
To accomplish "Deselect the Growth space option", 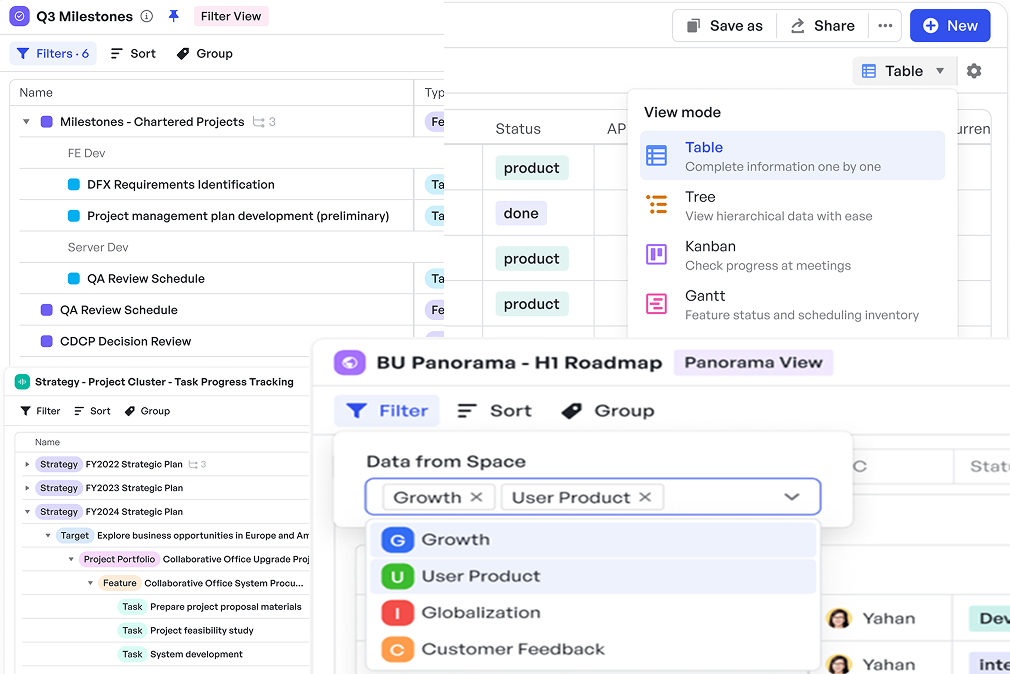I will tap(455, 540).
